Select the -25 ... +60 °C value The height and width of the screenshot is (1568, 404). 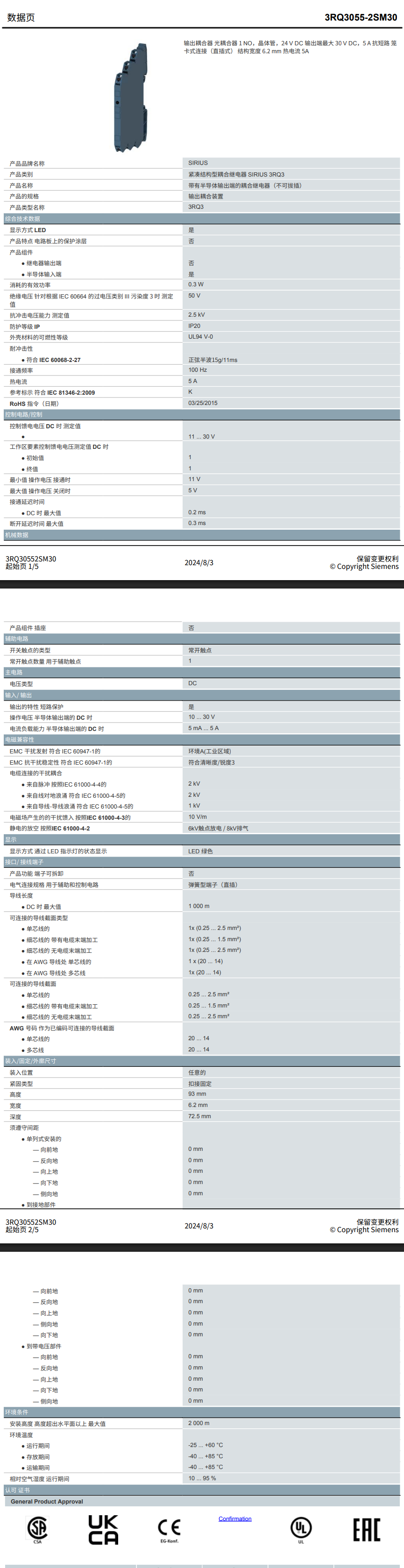click(206, 1445)
